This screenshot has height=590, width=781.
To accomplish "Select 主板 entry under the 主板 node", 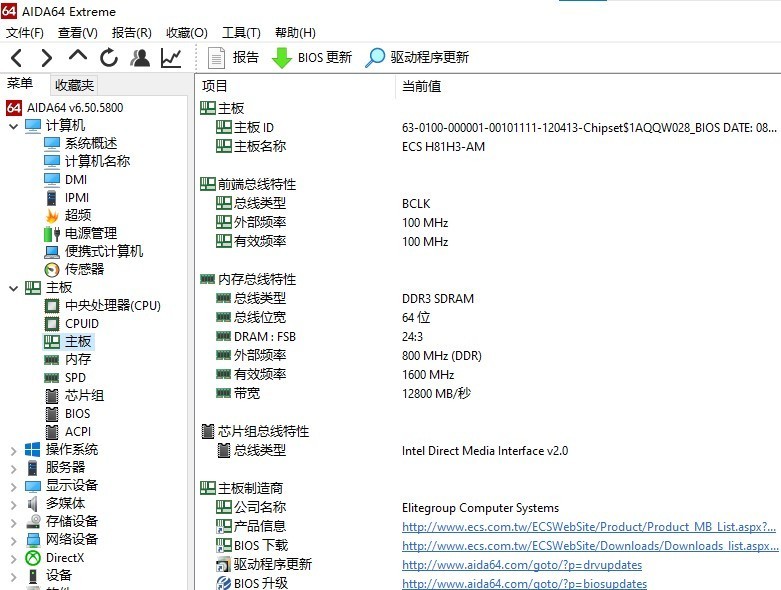I will coord(78,342).
